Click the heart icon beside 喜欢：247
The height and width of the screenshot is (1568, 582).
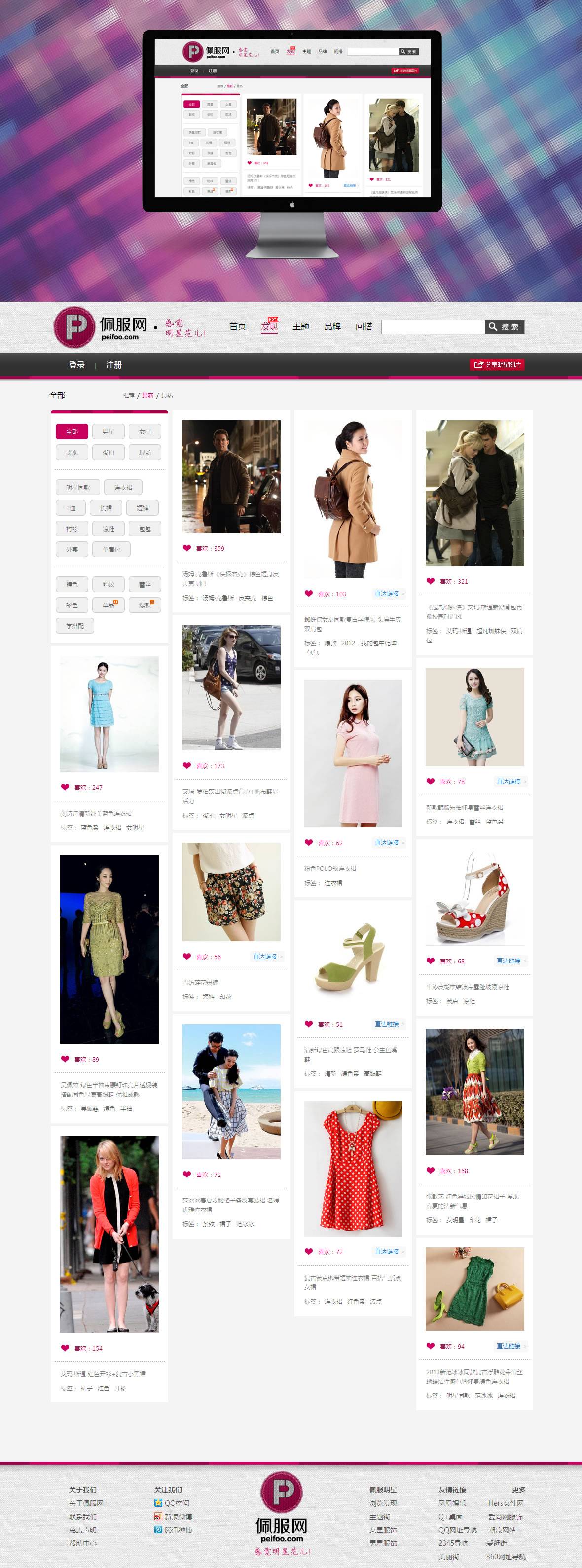point(65,787)
